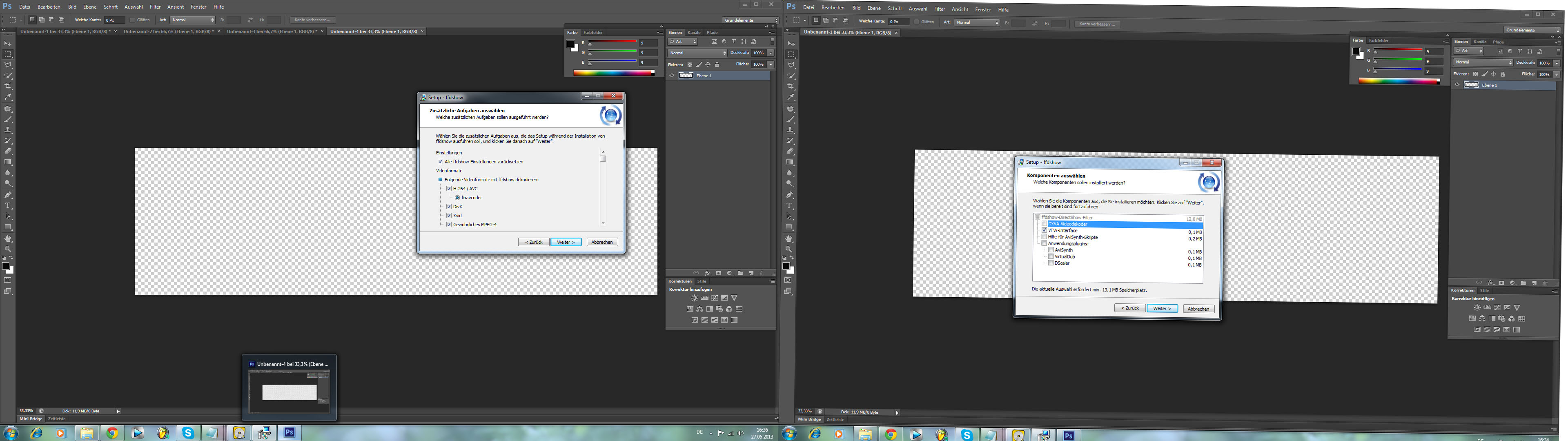Viewport: 1568px width, 441px height.
Task: Pick the Eyedropper tool in left Photoshop window
Action: pyautogui.click(x=8, y=97)
